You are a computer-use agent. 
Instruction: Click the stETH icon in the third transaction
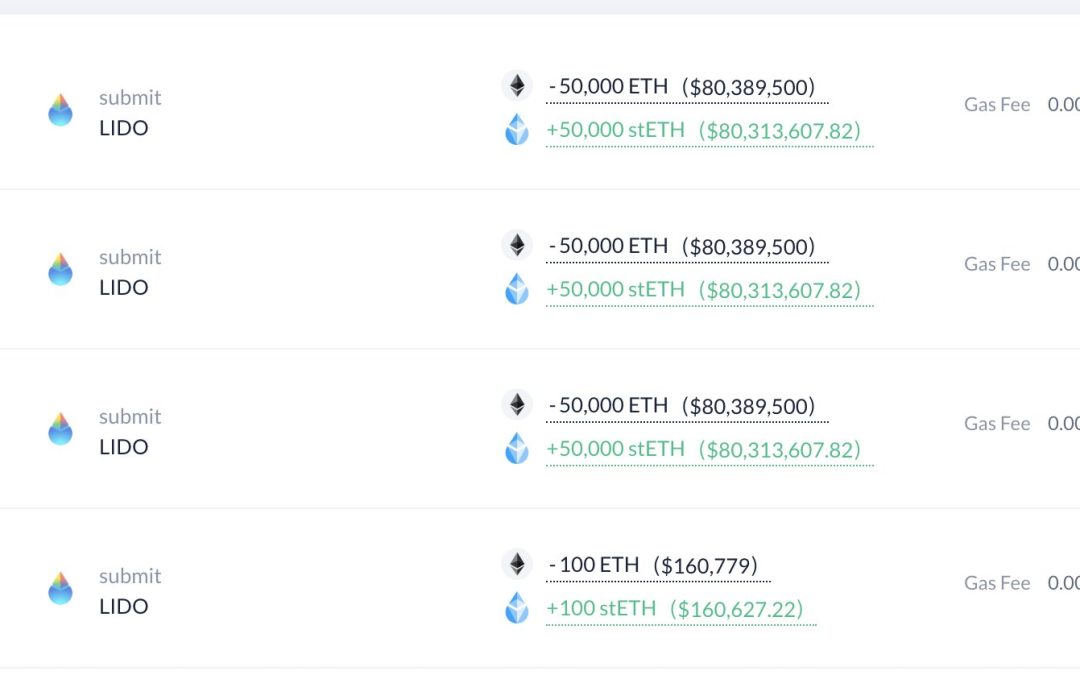click(x=517, y=448)
